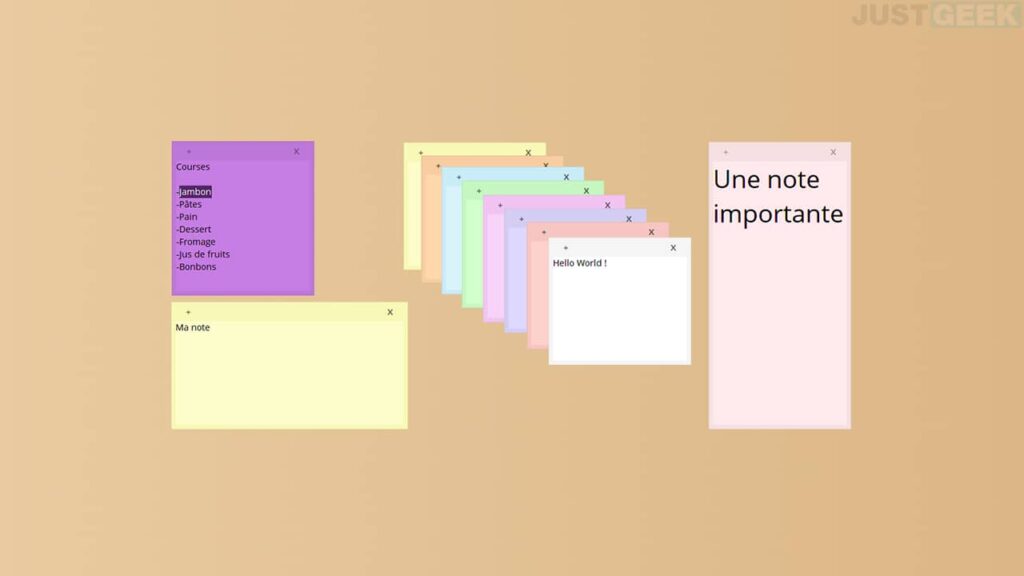Close the stacked light-purple note

click(x=607, y=205)
